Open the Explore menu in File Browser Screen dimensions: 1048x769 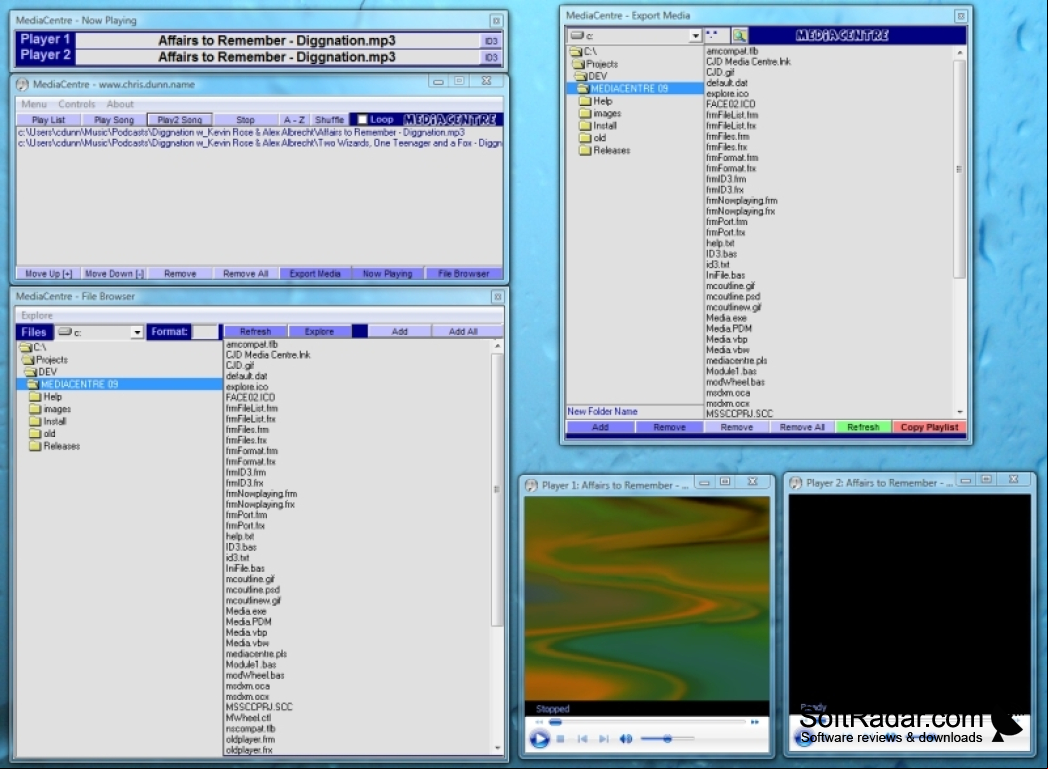coord(37,315)
